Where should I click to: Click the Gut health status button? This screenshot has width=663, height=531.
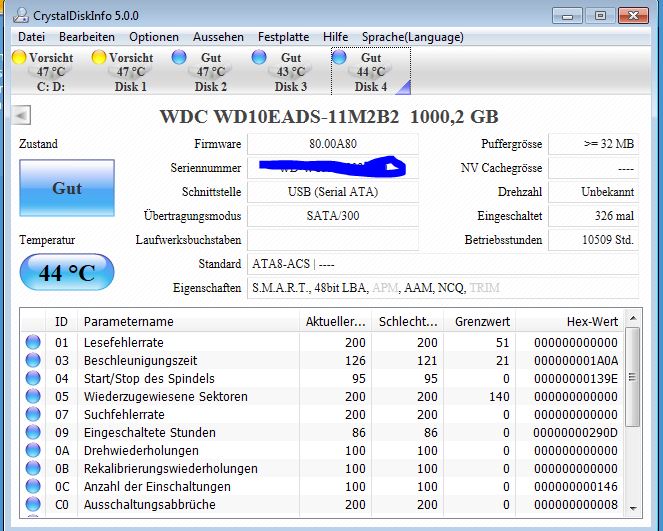[67, 188]
